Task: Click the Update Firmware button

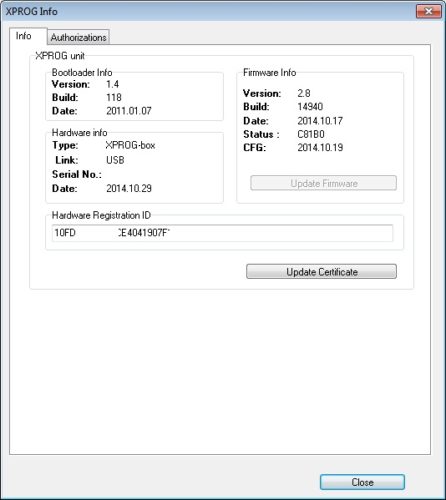Action: click(323, 183)
